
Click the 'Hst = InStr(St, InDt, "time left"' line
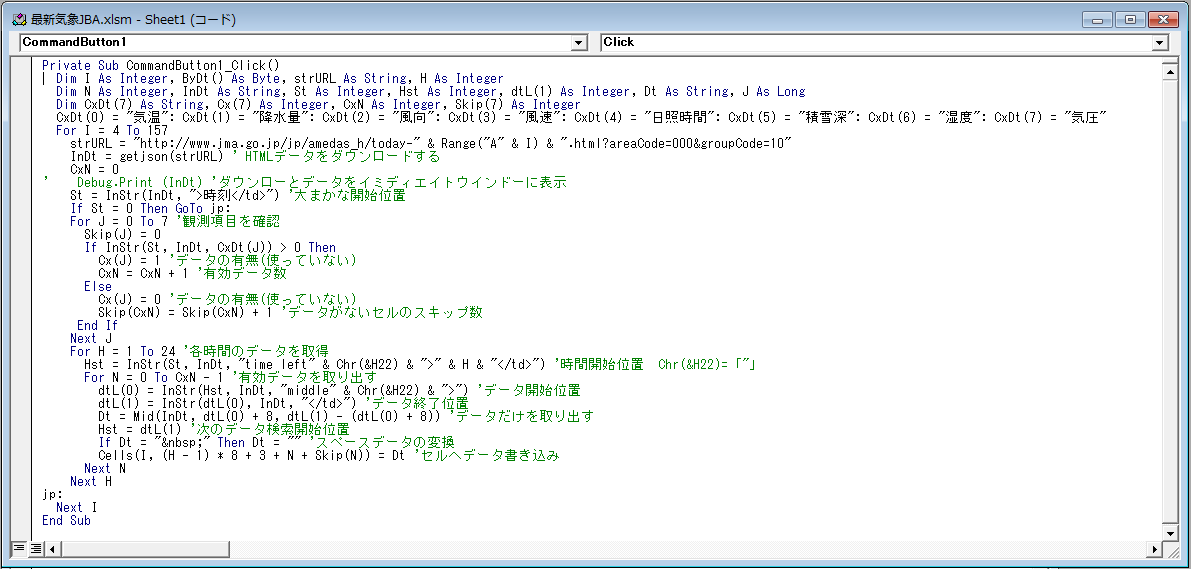(x=419, y=364)
